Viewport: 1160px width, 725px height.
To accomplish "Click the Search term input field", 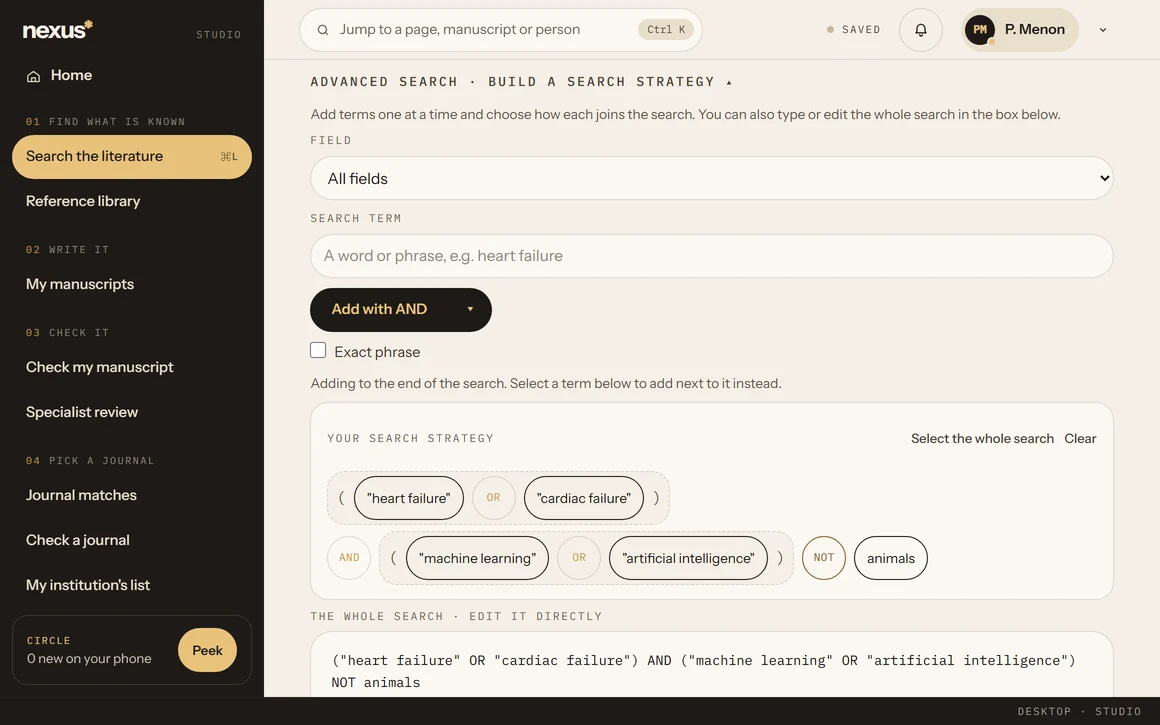I will 712,256.
